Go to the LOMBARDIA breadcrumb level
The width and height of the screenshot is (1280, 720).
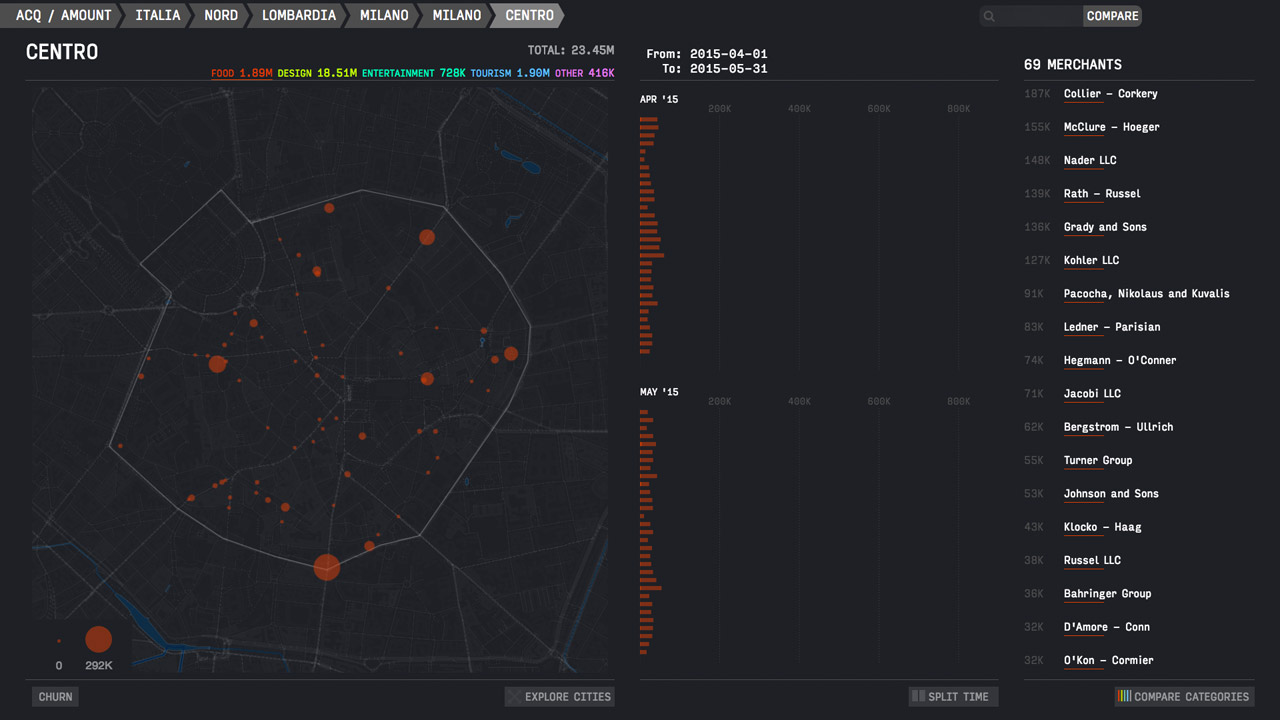pos(298,15)
